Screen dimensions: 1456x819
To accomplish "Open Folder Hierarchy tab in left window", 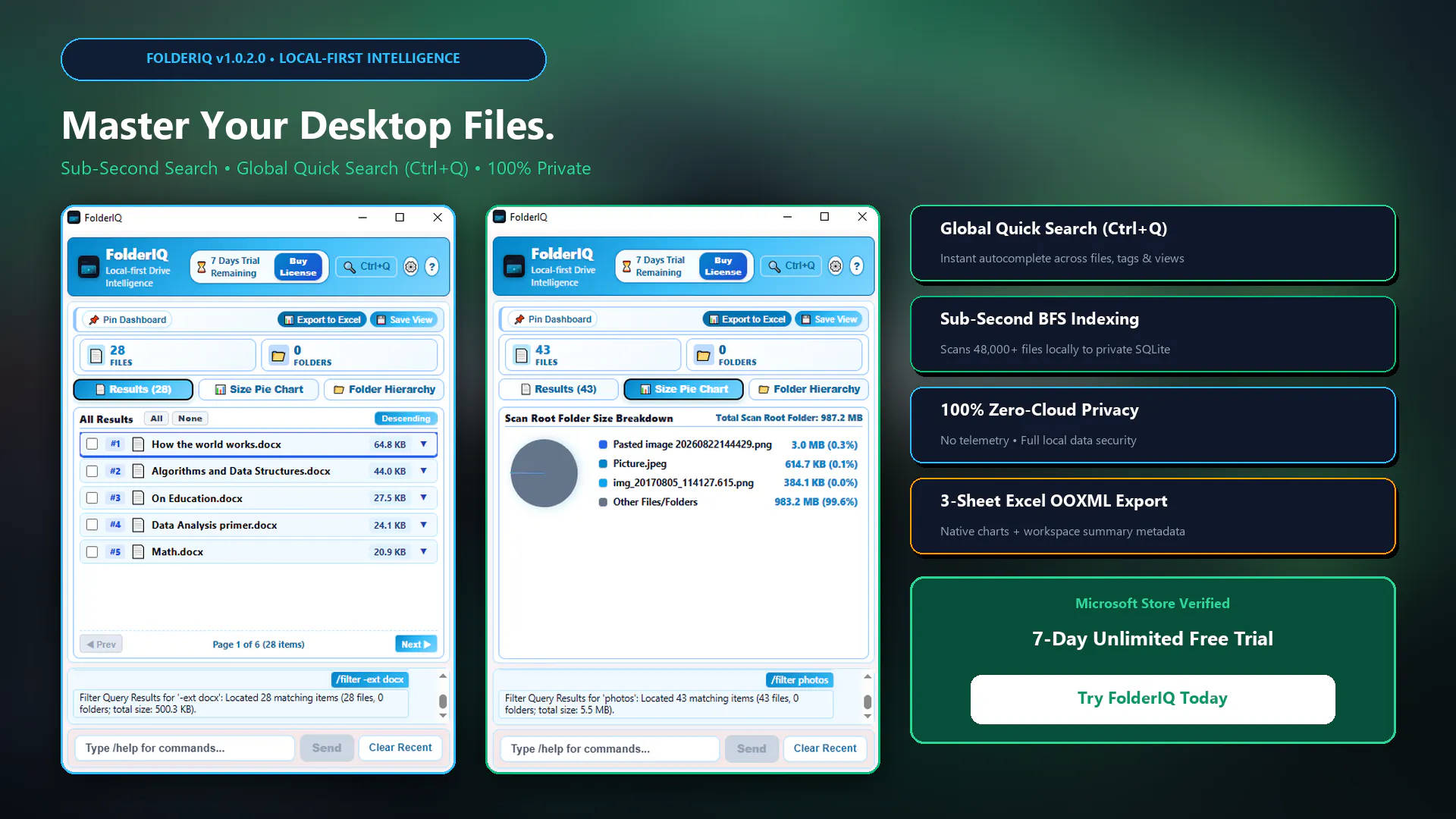I will (x=384, y=390).
